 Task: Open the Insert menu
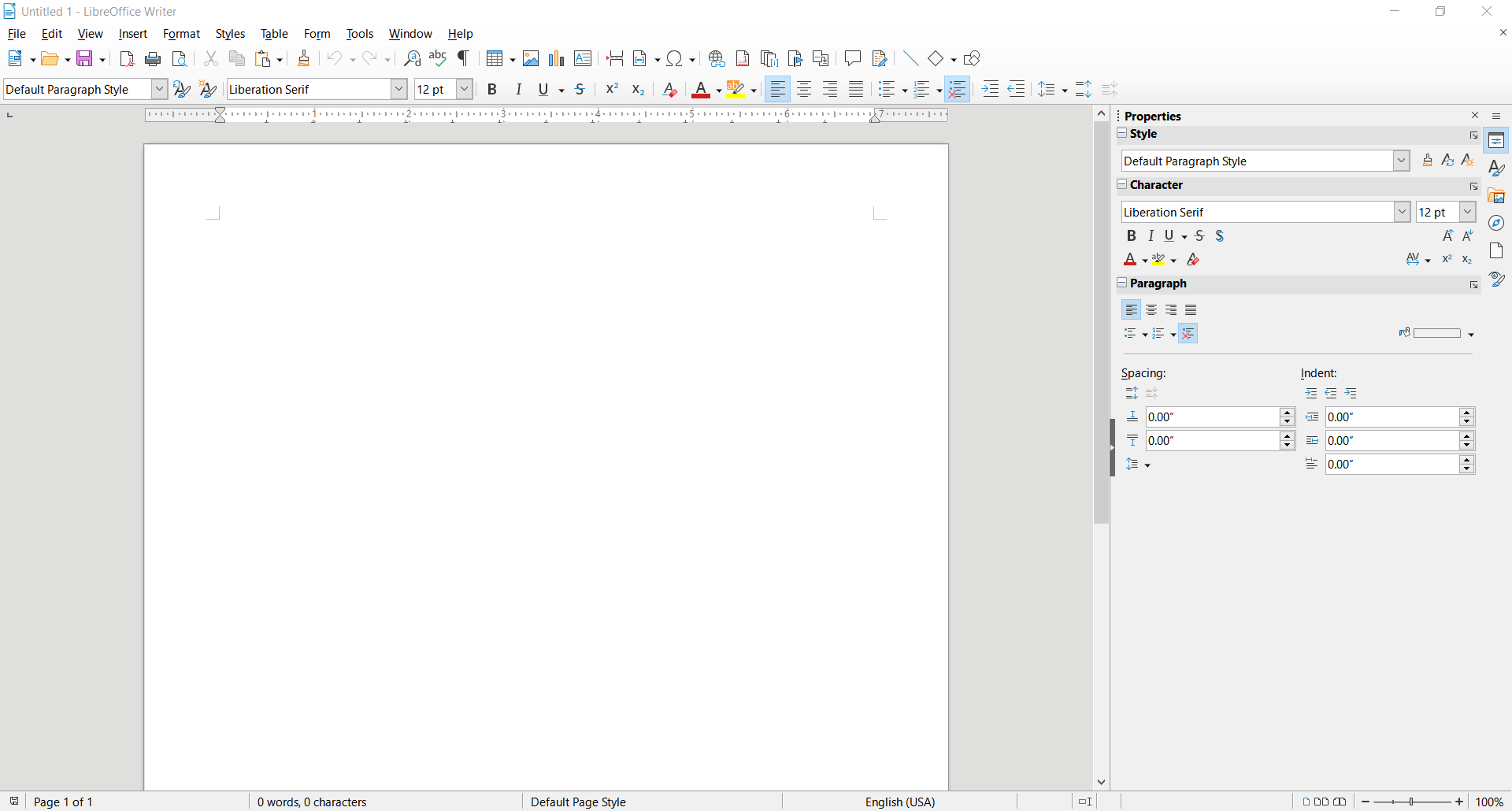[x=133, y=34]
